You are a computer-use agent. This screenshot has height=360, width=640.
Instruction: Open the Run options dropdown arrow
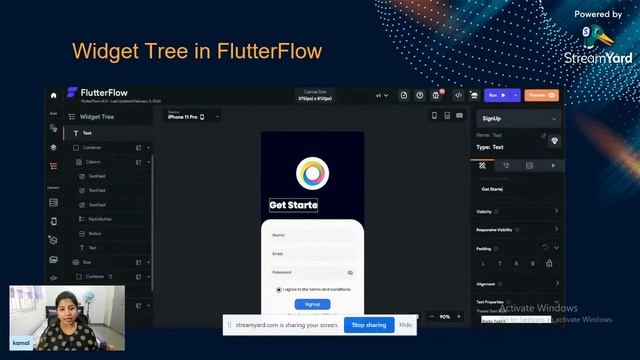tap(516, 95)
